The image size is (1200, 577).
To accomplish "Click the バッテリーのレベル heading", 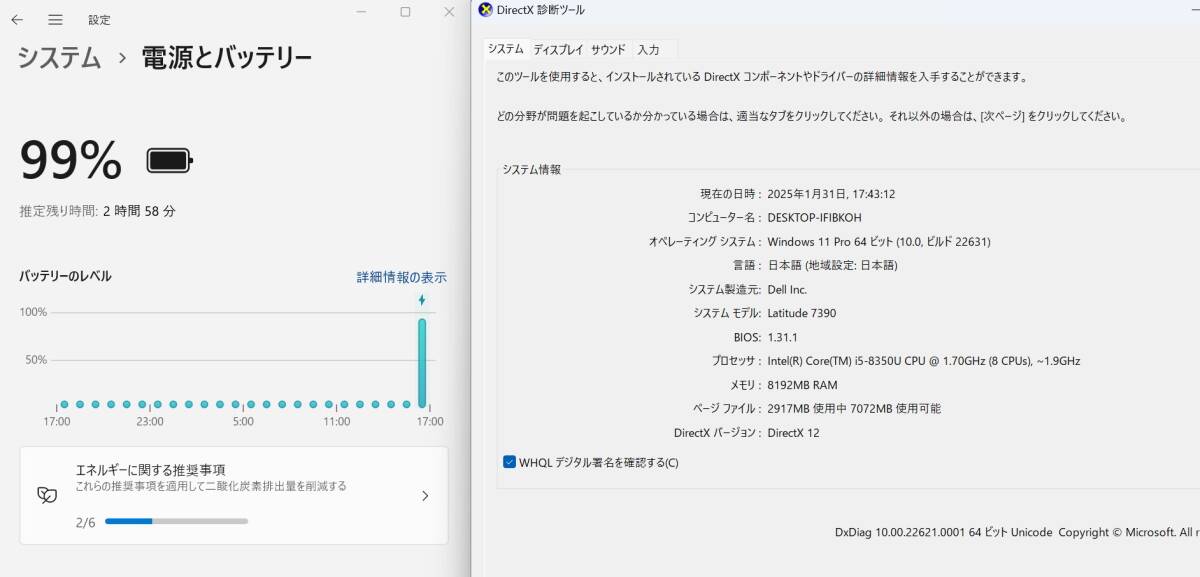I will pos(65,276).
